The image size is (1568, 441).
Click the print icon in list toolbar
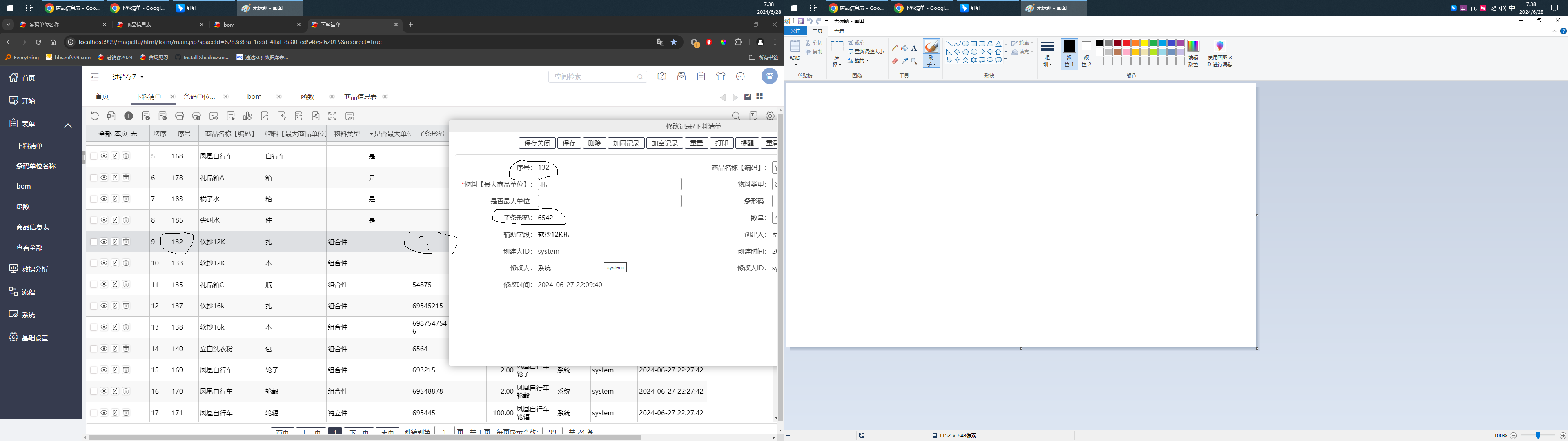point(180,116)
